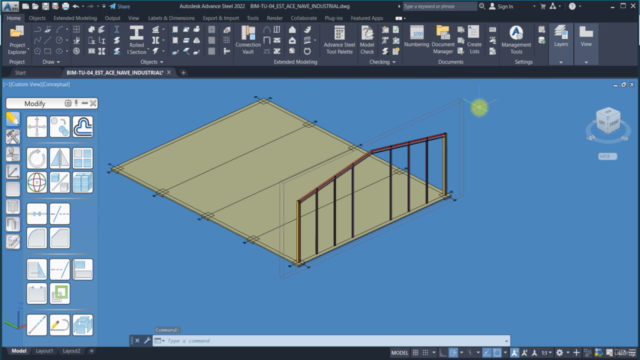
Task: Toggle polar tracking in status bar
Action: [453, 353]
